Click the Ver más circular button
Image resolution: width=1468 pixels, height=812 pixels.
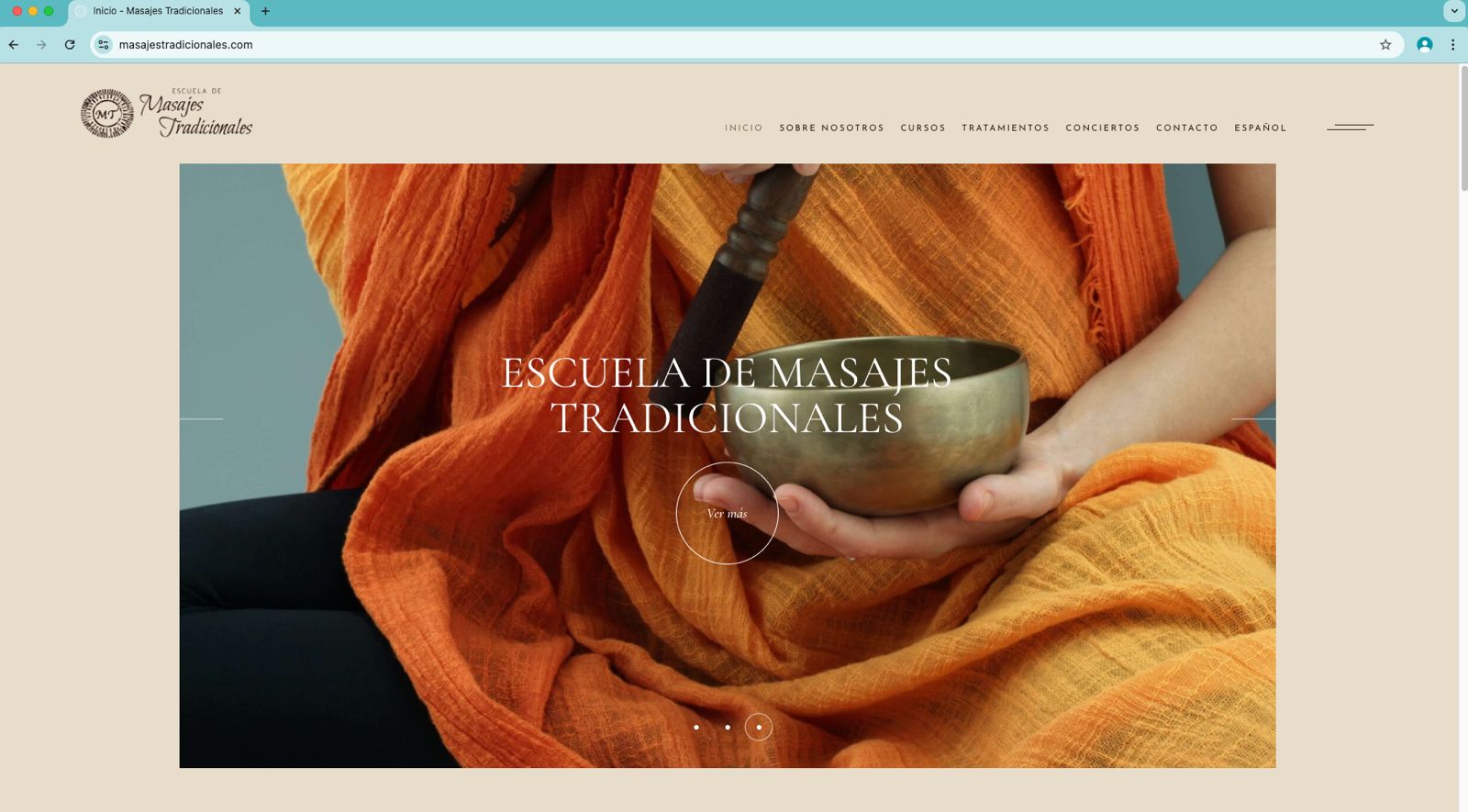coord(727,513)
